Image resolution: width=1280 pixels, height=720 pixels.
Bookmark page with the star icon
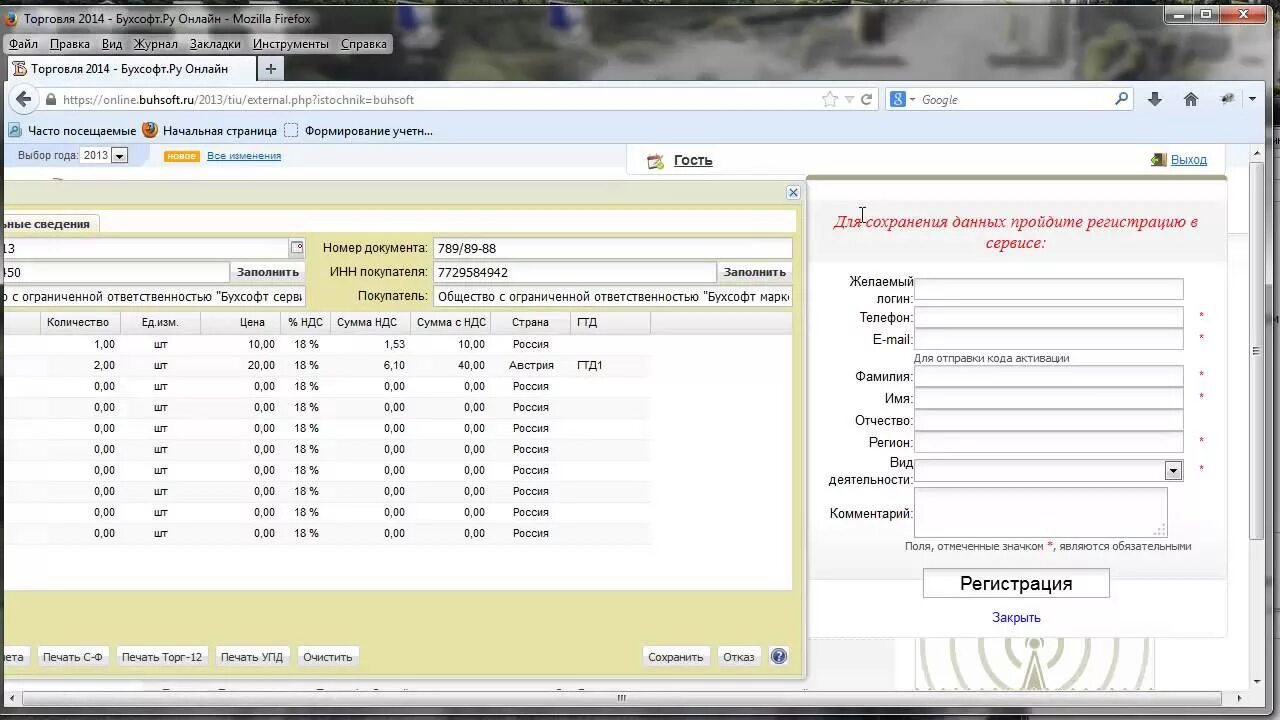830,99
